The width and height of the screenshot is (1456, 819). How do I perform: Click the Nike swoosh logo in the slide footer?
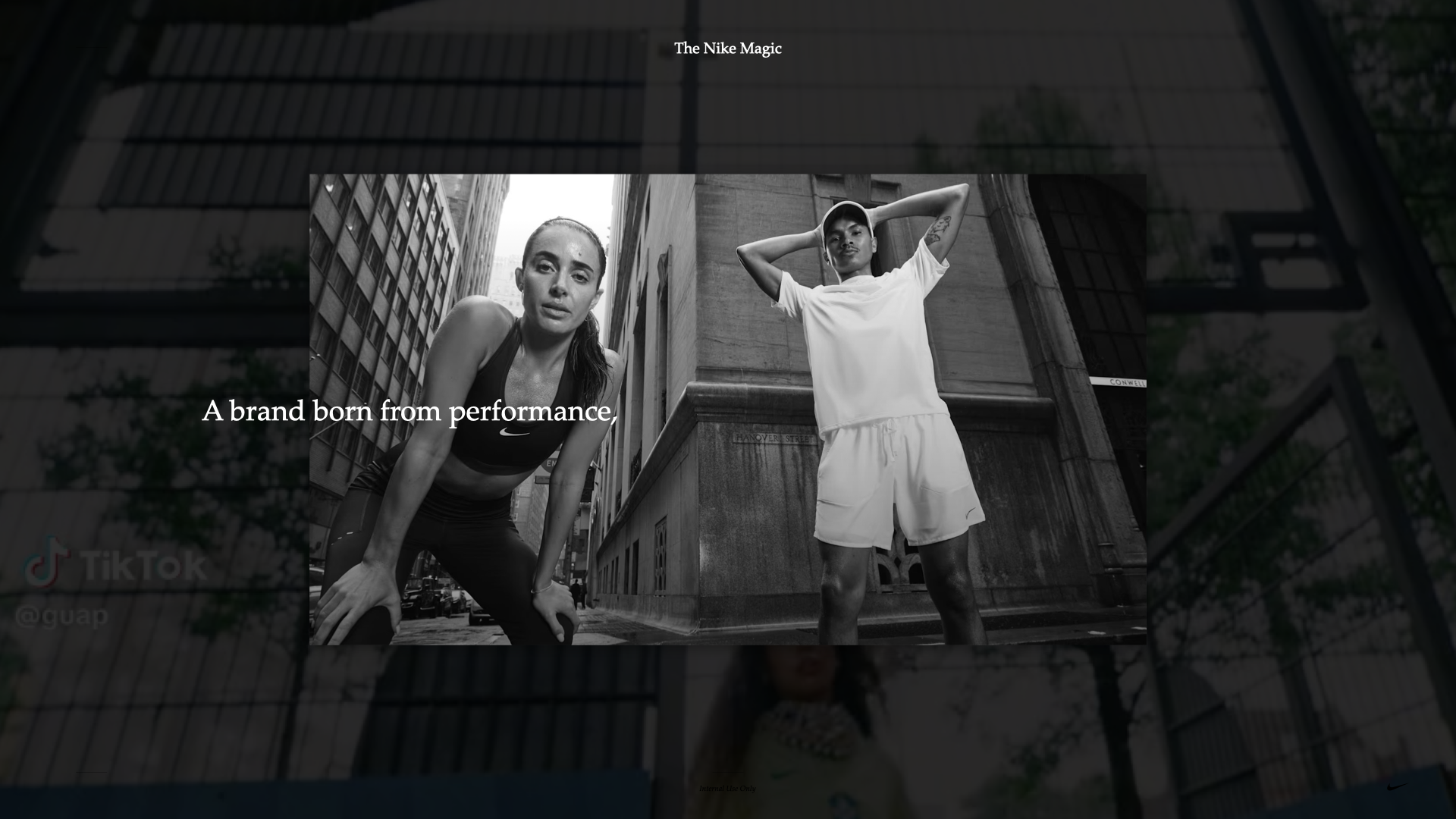1396,787
